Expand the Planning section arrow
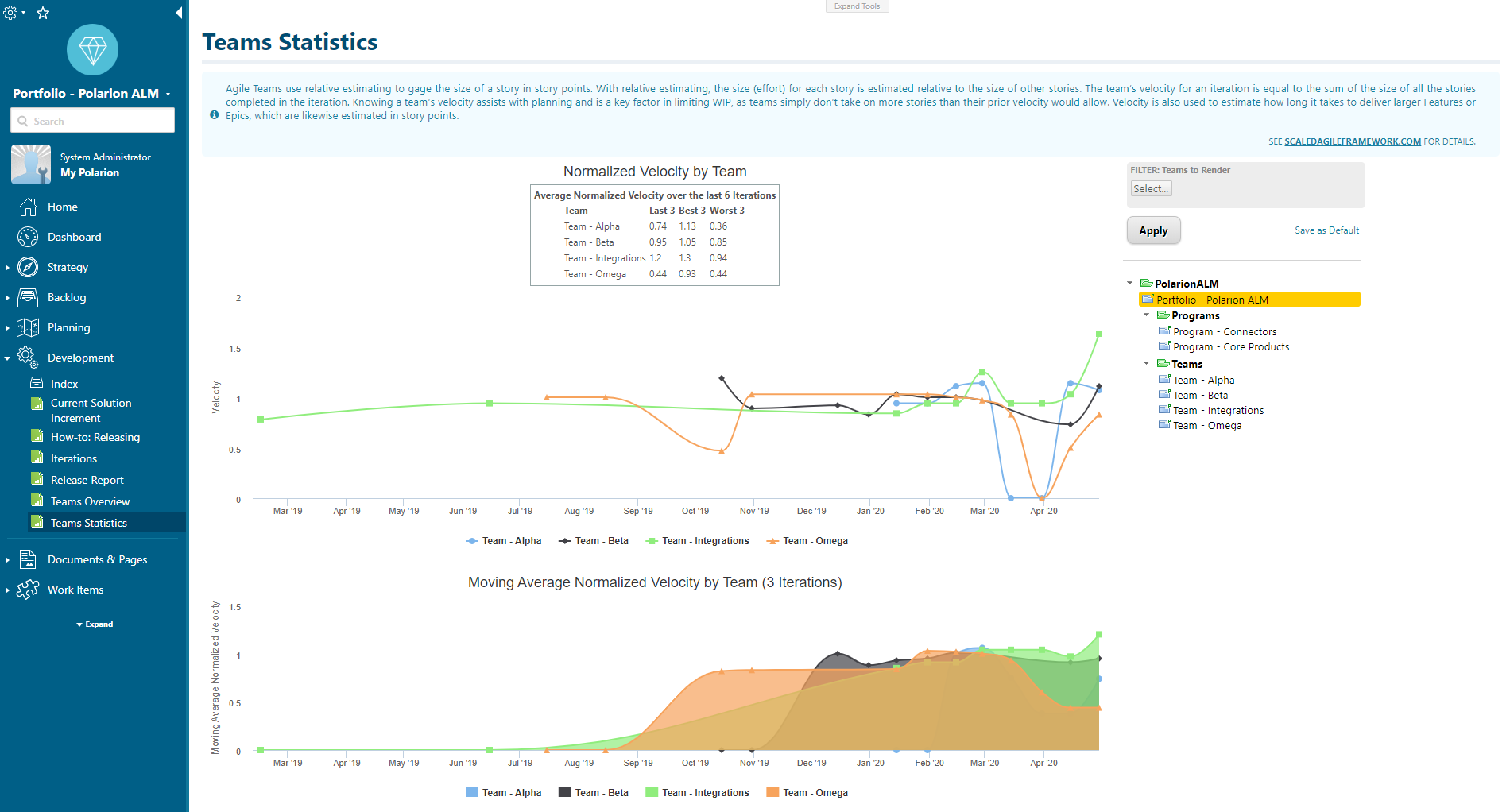Viewport: 1510px width, 812px height. point(7,328)
